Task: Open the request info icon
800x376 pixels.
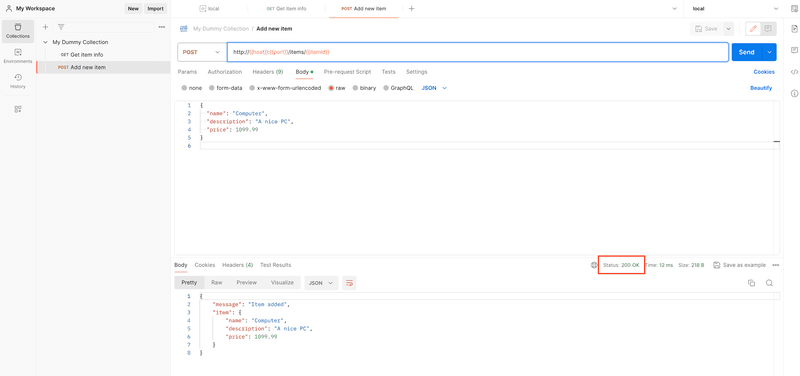Action: click(x=794, y=93)
